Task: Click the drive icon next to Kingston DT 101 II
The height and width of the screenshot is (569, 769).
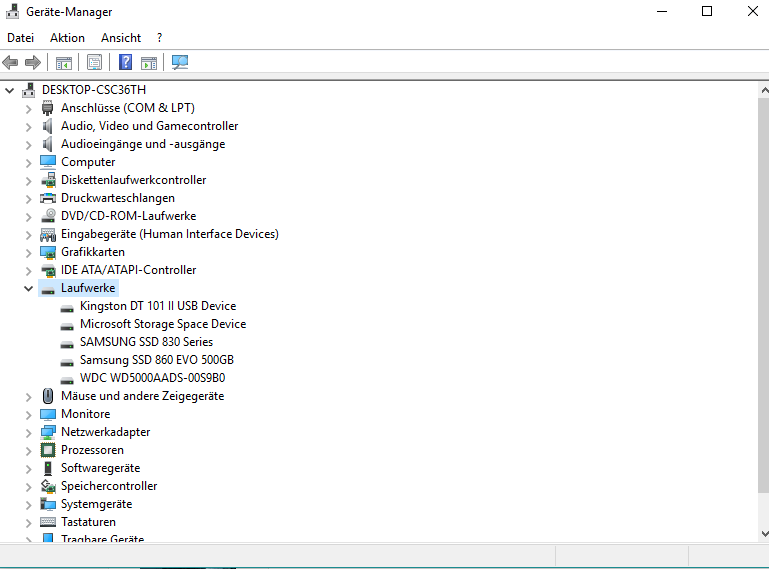Action: point(67,308)
